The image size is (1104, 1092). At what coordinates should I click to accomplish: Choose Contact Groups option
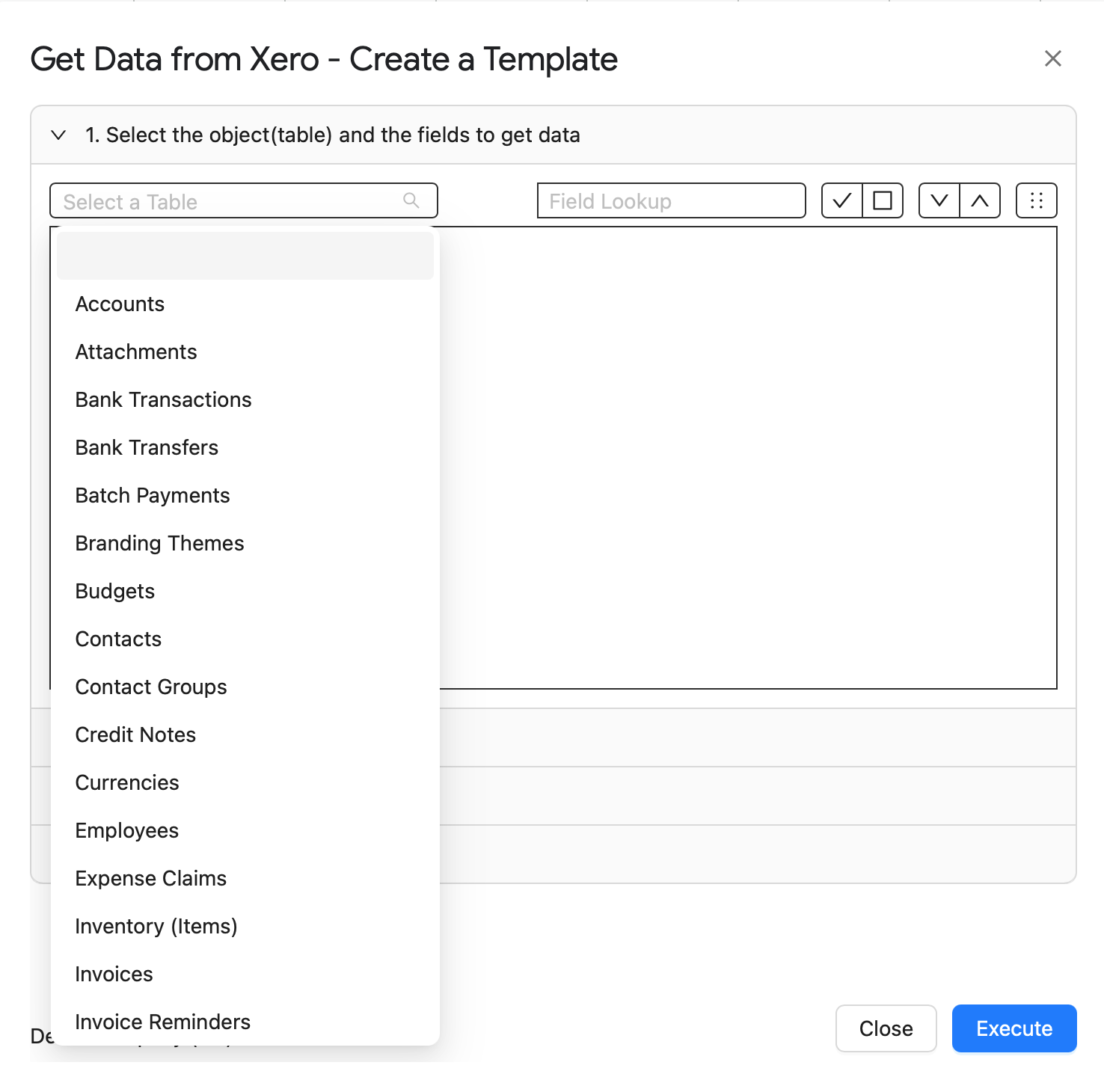[245, 687]
